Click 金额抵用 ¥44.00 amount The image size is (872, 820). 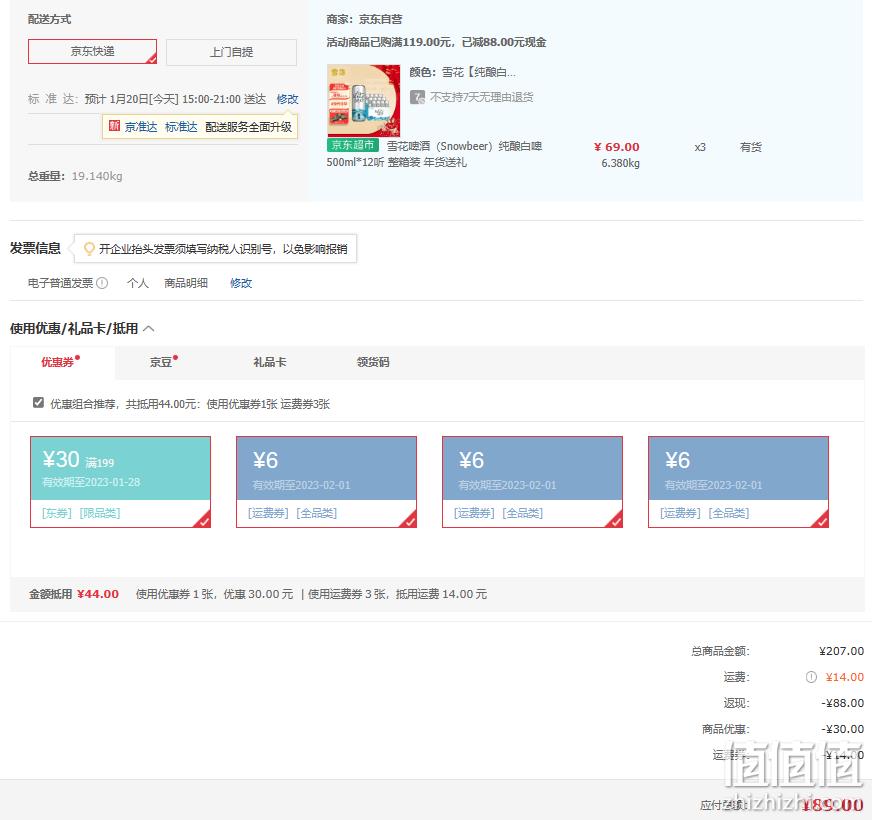pyautogui.click(x=98, y=594)
